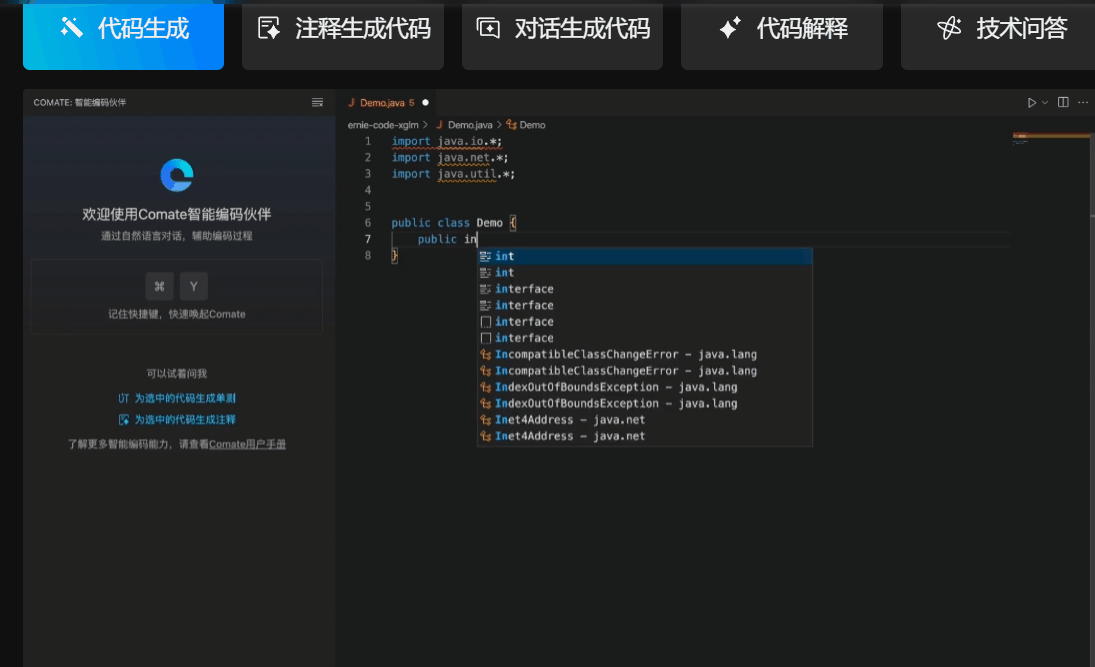Click the Command key shortcut icon
The width and height of the screenshot is (1095, 667).
pyautogui.click(x=159, y=286)
